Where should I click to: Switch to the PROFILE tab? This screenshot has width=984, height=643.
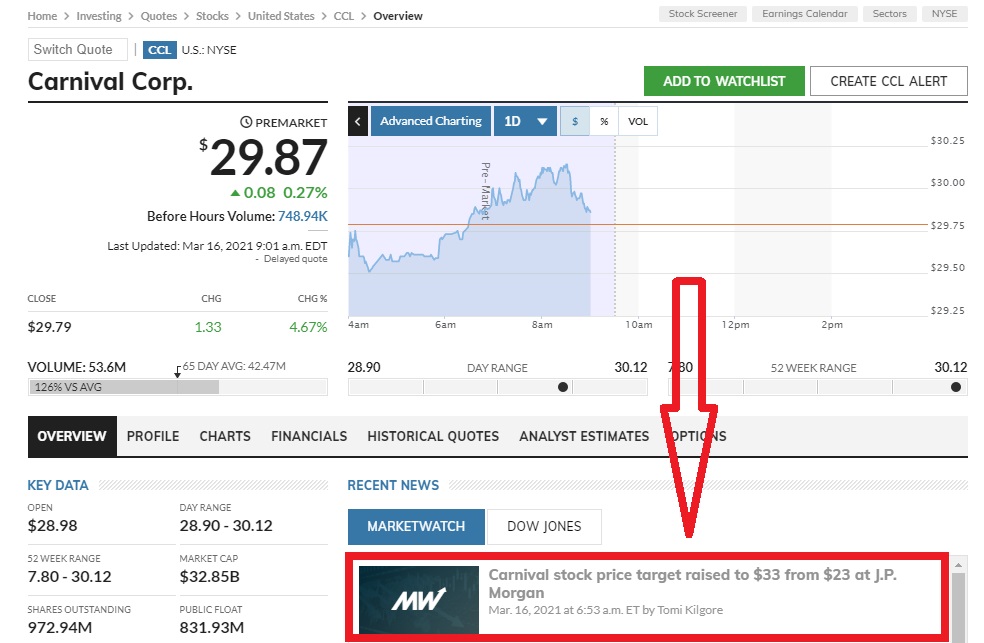point(153,436)
